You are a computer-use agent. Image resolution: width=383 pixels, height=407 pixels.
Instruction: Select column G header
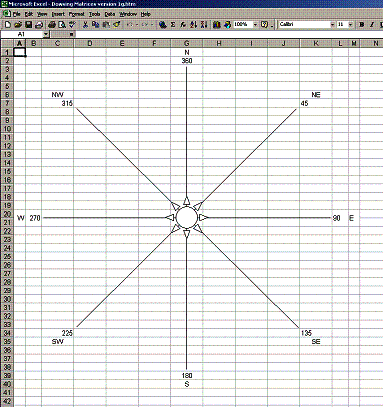coord(187,43)
